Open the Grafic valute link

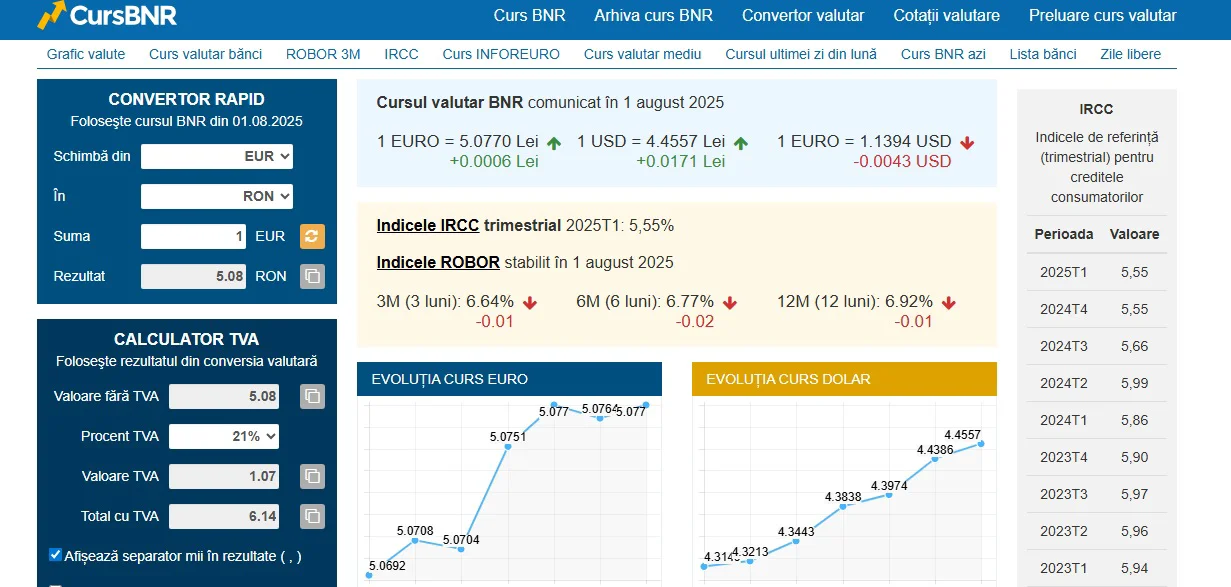pyautogui.click(x=86, y=54)
